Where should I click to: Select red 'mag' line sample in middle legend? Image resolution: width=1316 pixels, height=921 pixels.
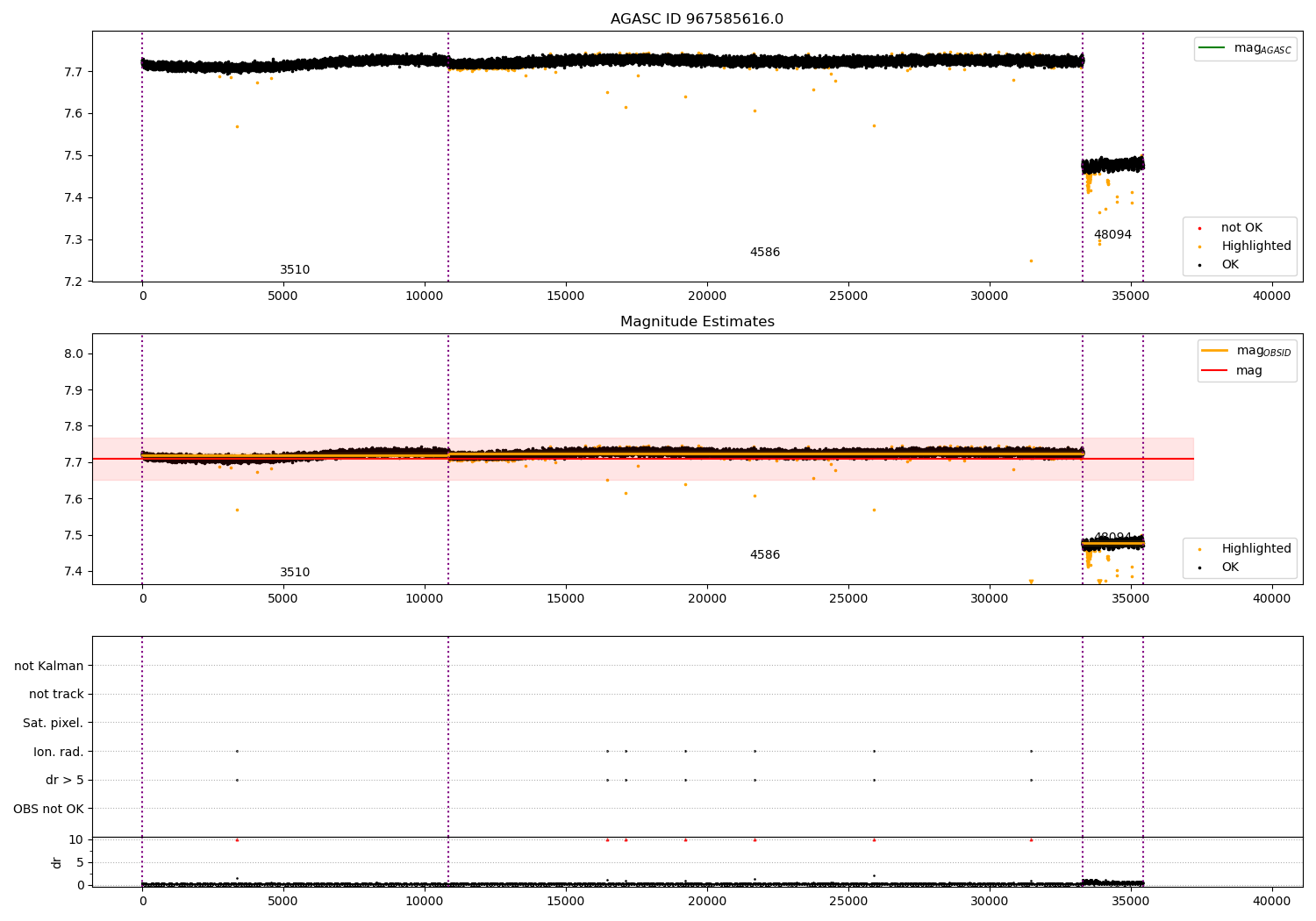click(1214, 371)
